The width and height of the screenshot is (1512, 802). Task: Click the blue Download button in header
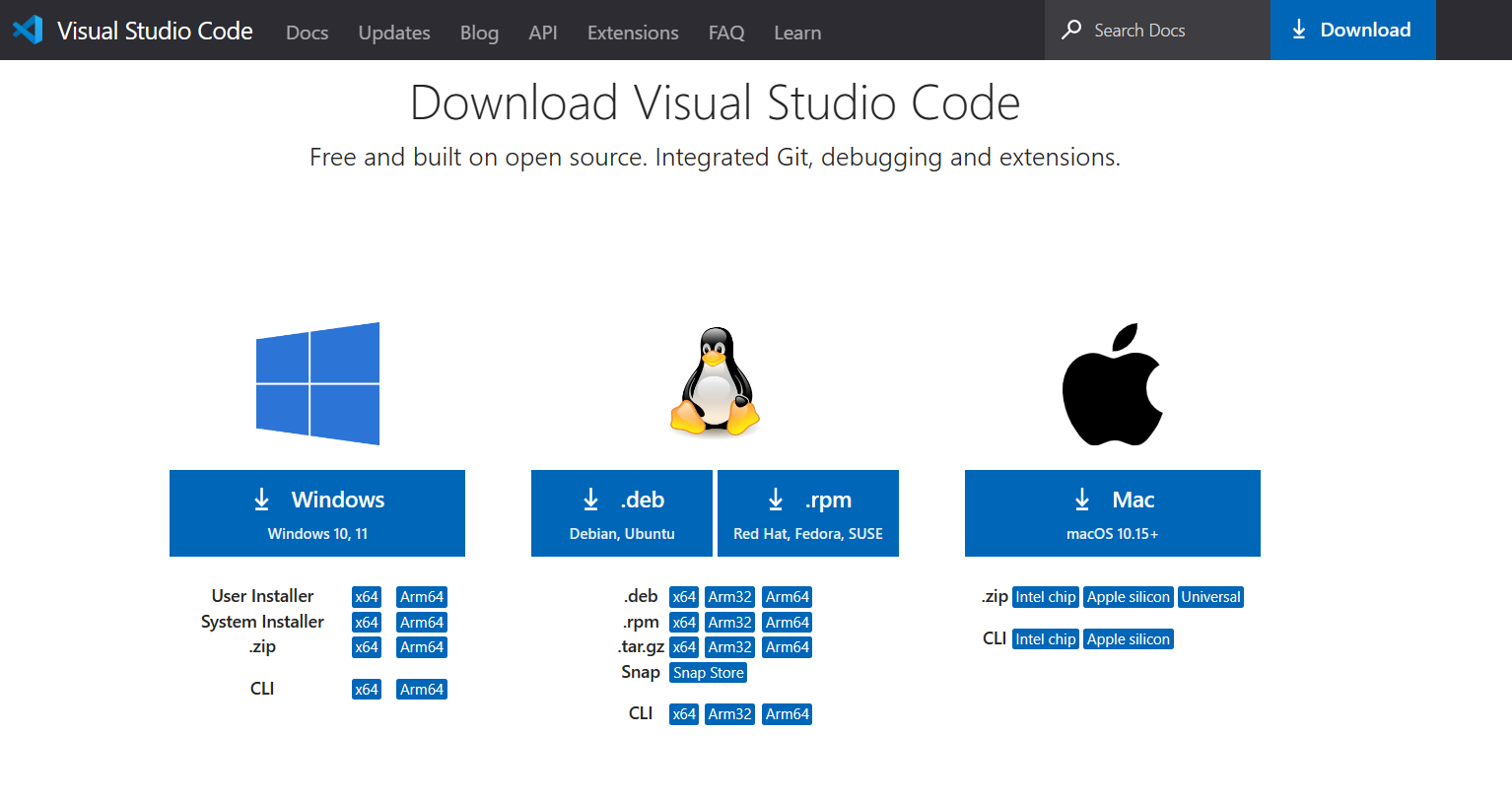[x=1352, y=30]
